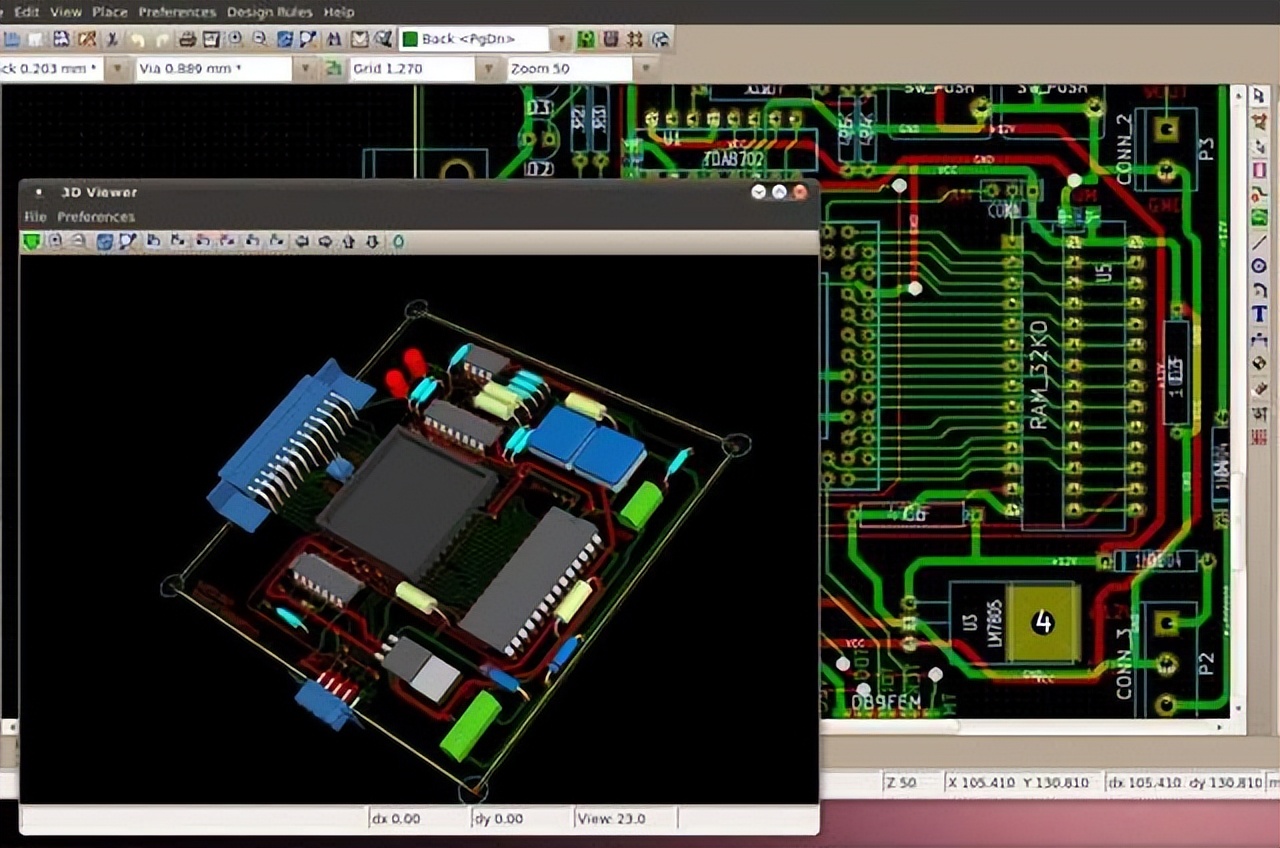Click the zoom in magnifier icon

click(x=236, y=39)
